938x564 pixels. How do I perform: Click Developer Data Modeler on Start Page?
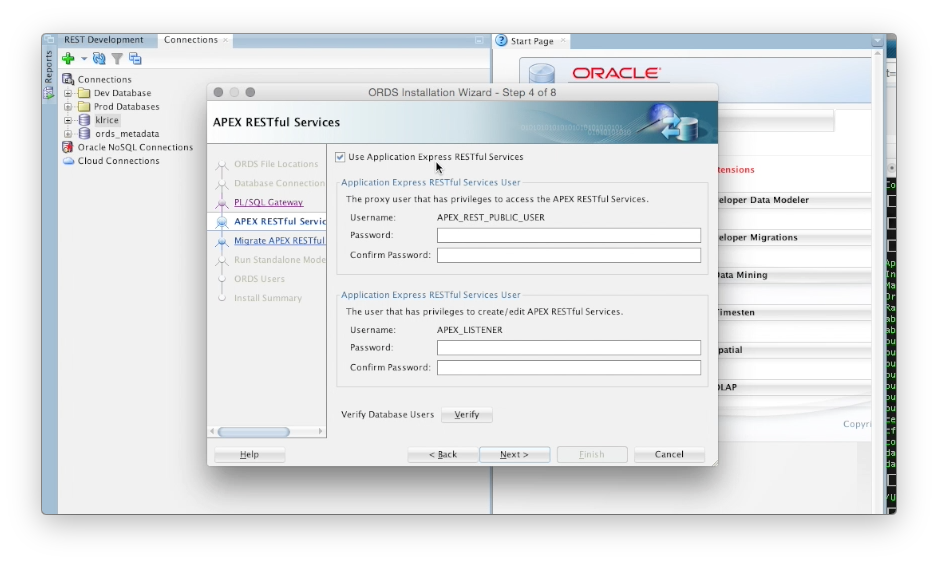coord(763,200)
